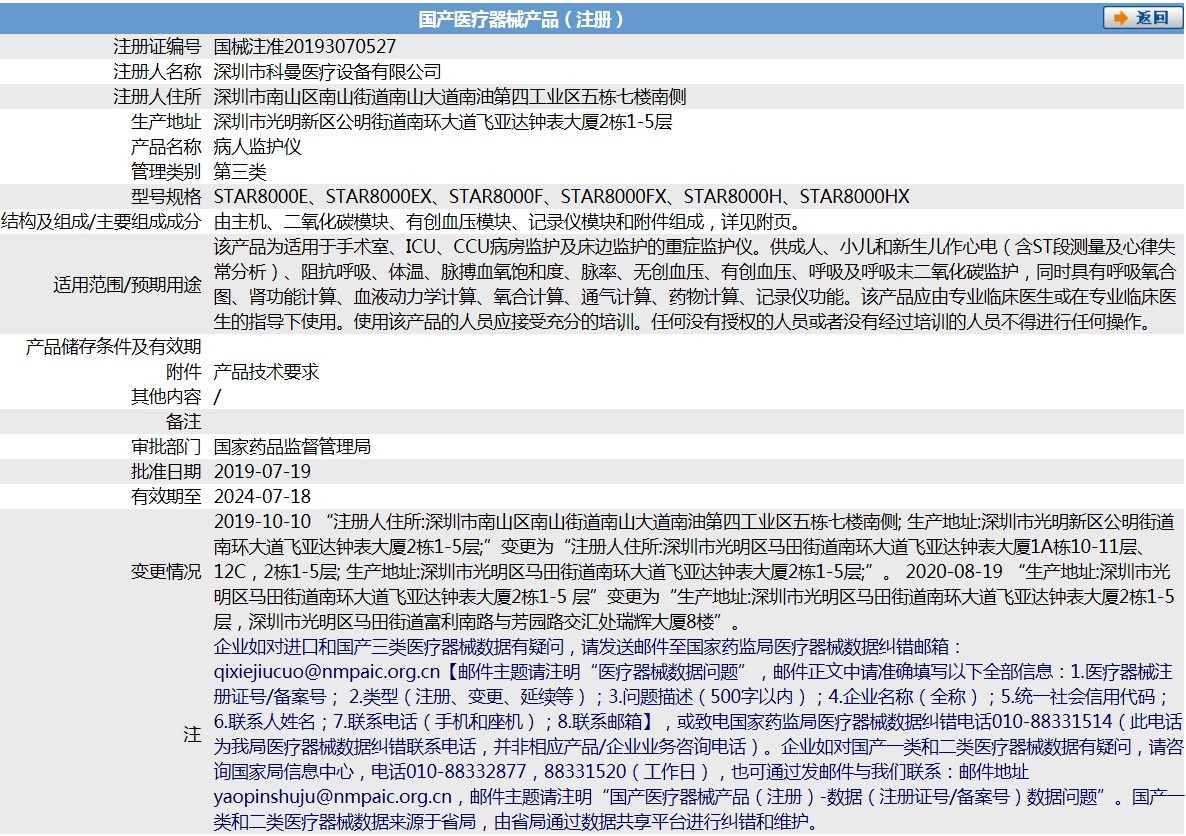Click production address ending 2栋1-5层 in 生产地址 row
1186x836 pixels.
point(443,121)
